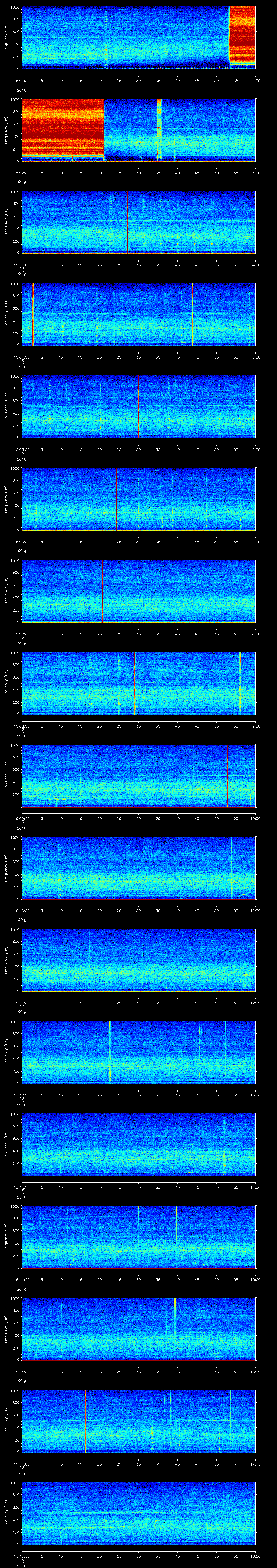Click the red vertical line in the 15:07:00 spectrogram
The height and width of the screenshot is (1568, 277).
103,591
